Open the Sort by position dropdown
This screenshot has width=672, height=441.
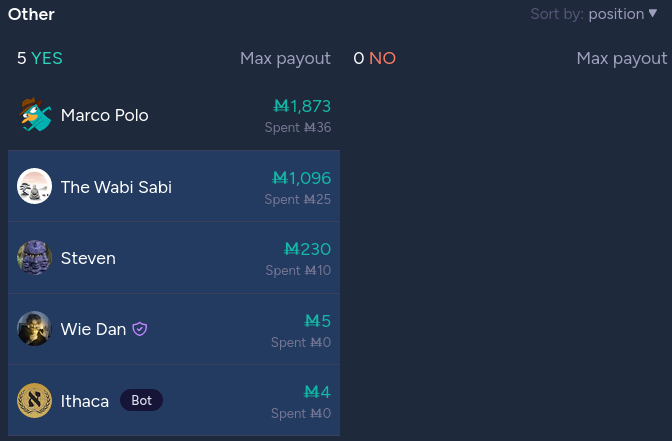[594, 14]
